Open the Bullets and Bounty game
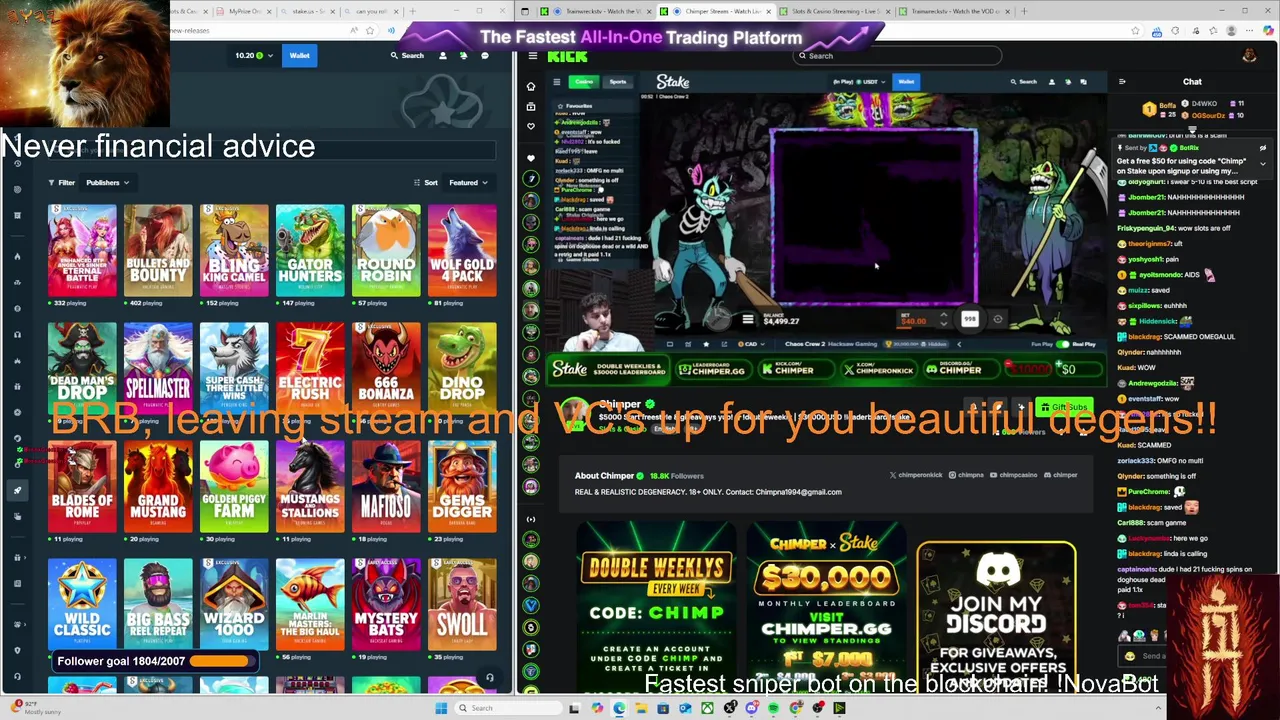Image resolution: width=1280 pixels, height=720 pixels. tap(158, 251)
